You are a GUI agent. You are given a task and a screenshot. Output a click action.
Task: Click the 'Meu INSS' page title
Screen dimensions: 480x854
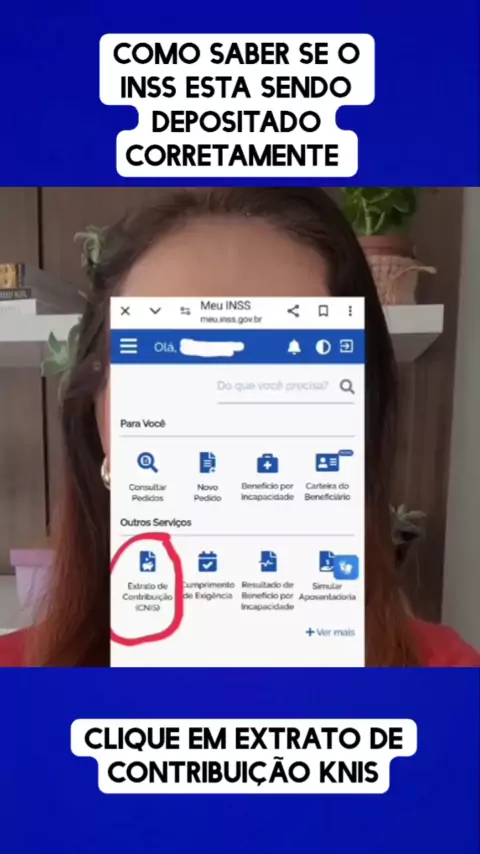point(226,306)
